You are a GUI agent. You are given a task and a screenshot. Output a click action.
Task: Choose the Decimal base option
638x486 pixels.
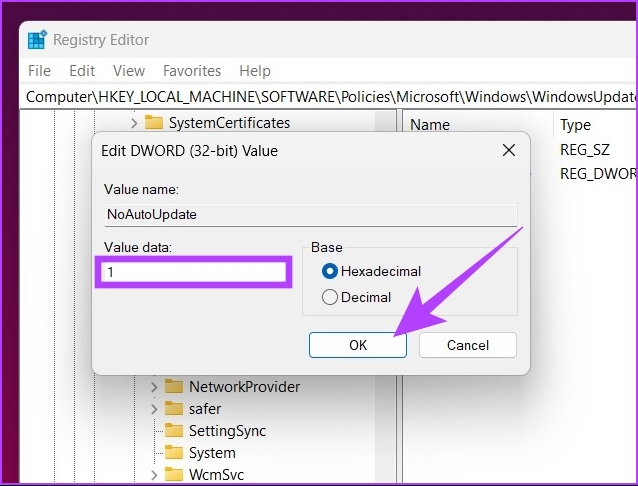click(329, 297)
